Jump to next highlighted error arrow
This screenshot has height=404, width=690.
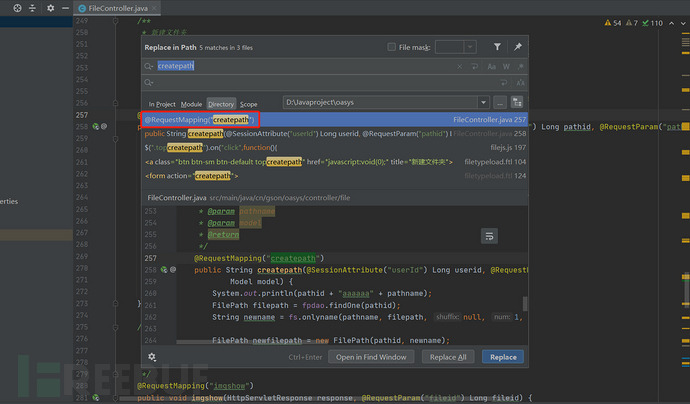683,22
